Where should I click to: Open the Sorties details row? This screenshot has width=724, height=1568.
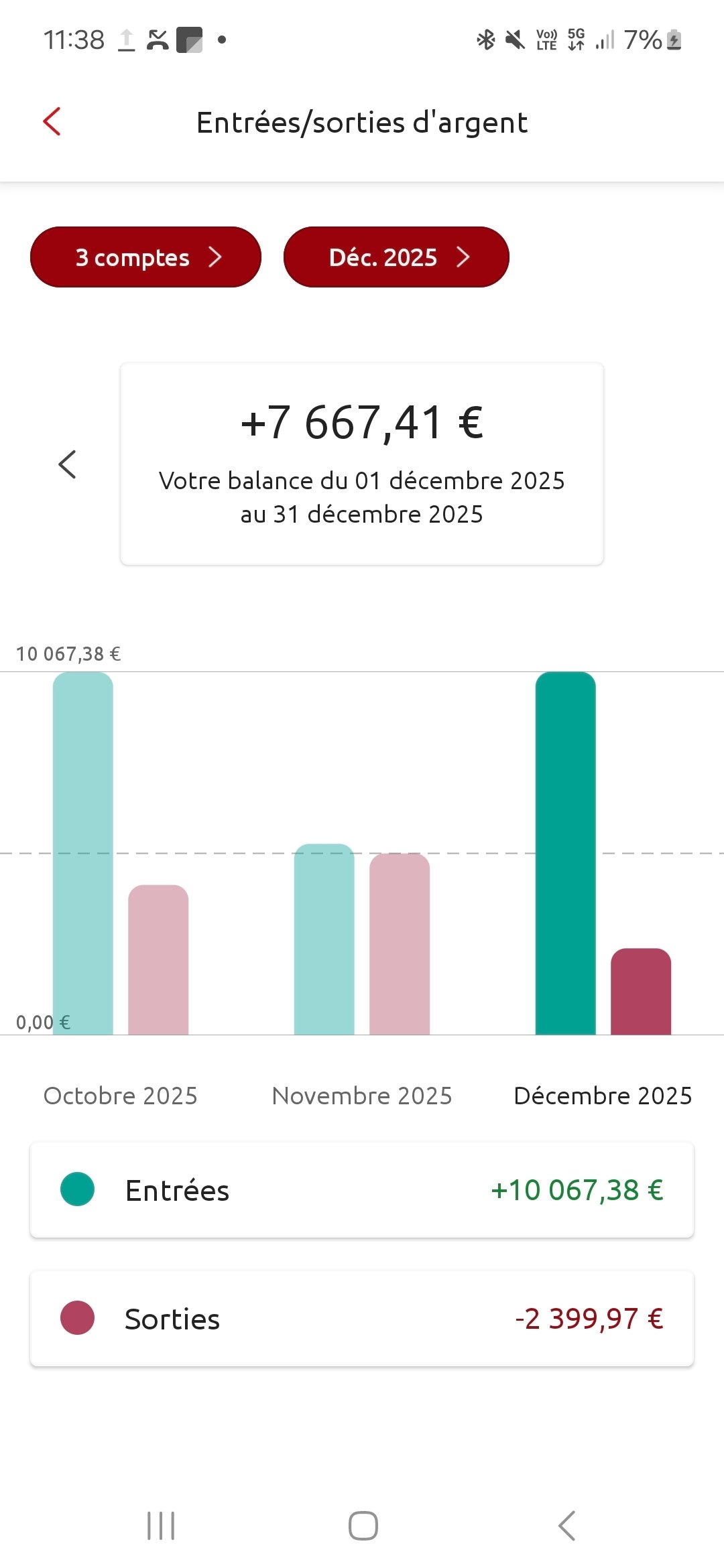pyautogui.click(x=362, y=1319)
